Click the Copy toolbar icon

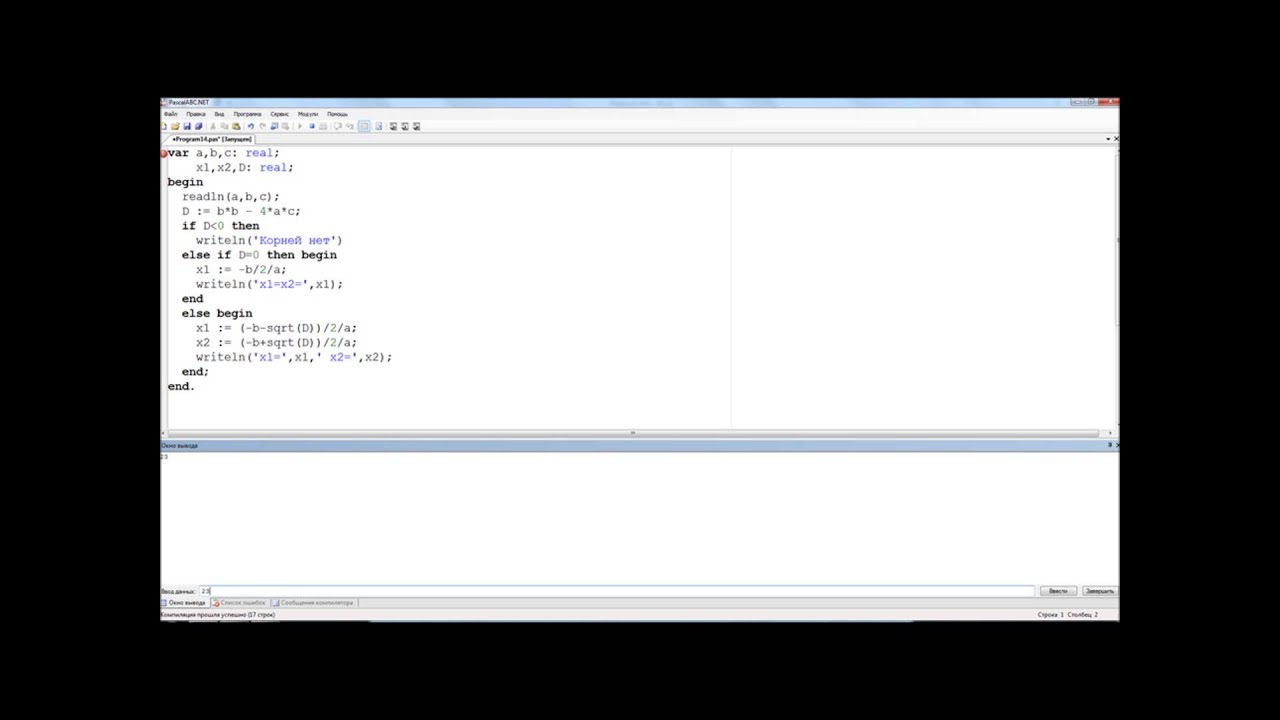click(x=224, y=126)
